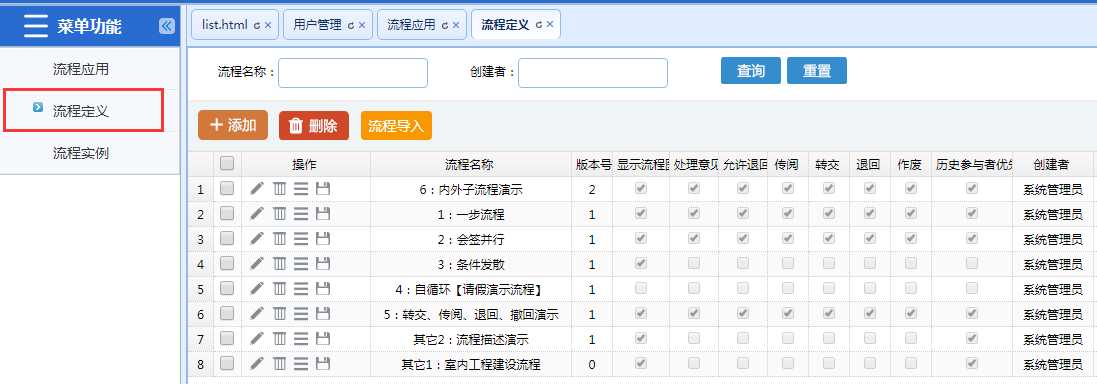
Task: Click floppy save icon for 6：内外子流程演示
Action: click(x=323, y=189)
